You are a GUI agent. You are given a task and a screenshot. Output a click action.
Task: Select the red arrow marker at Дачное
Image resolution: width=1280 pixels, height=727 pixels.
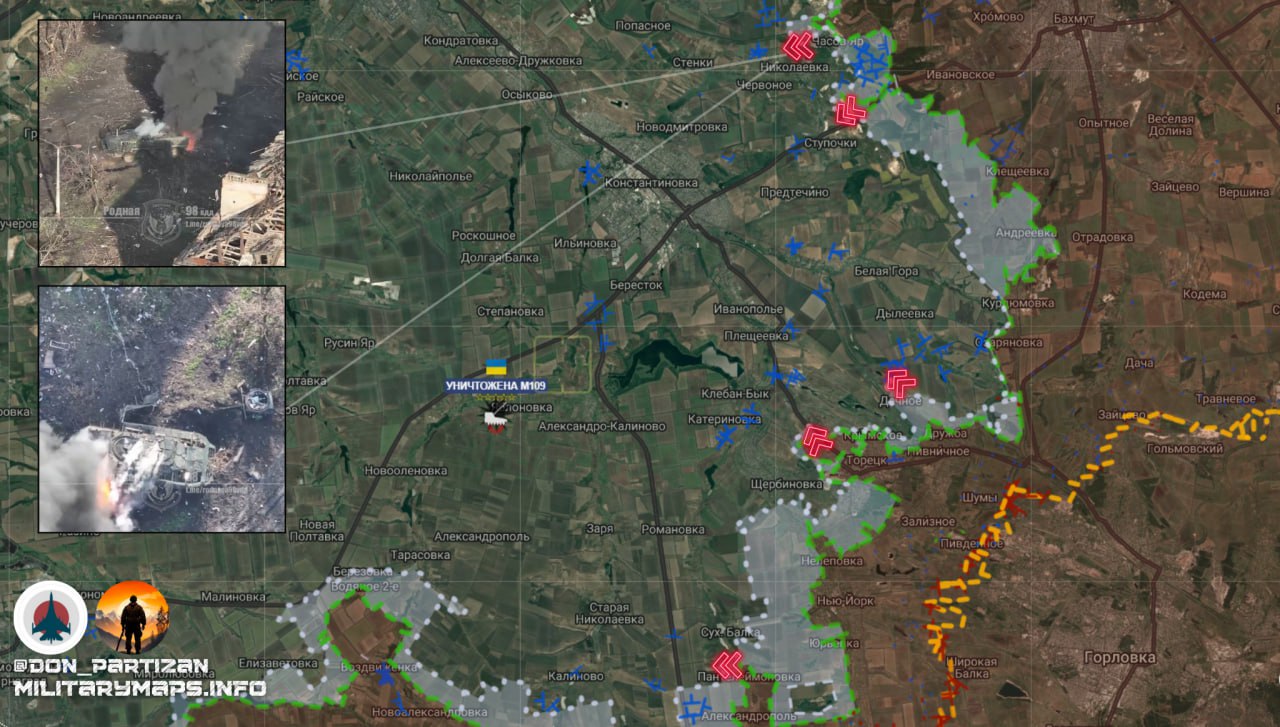(x=900, y=381)
